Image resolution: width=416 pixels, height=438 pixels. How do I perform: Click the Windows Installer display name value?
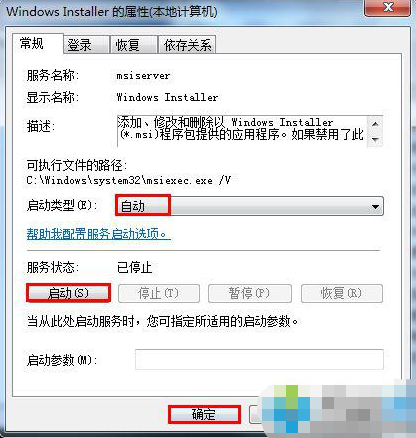coord(167,97)
